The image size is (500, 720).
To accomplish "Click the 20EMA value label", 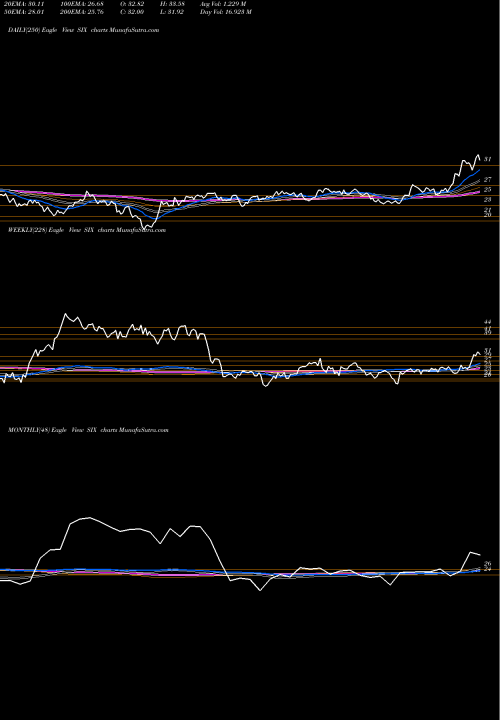I will click(22, 4).
